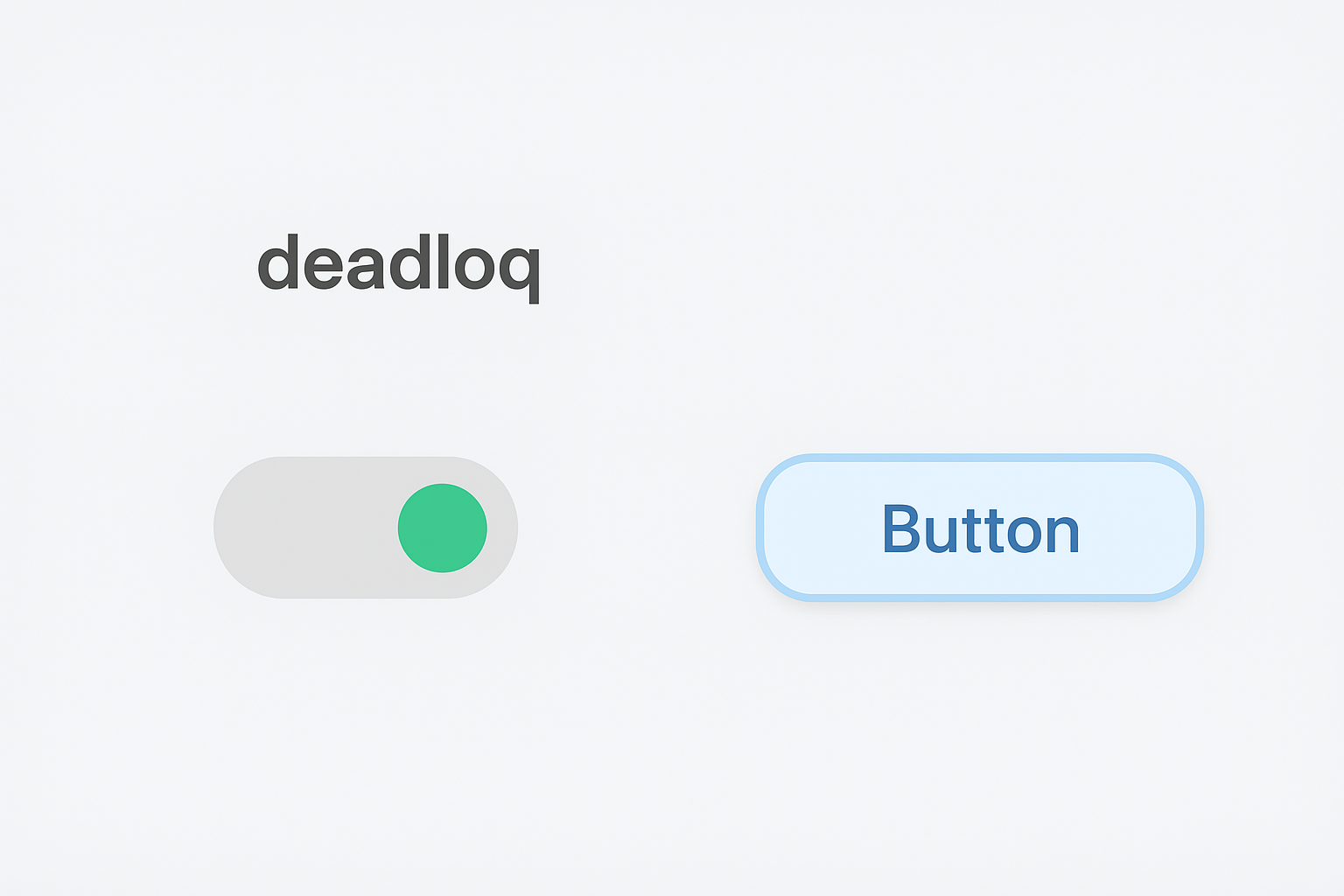Choose the Button with blue border
The image size is (1344, 896).
[x=980, y=528]
